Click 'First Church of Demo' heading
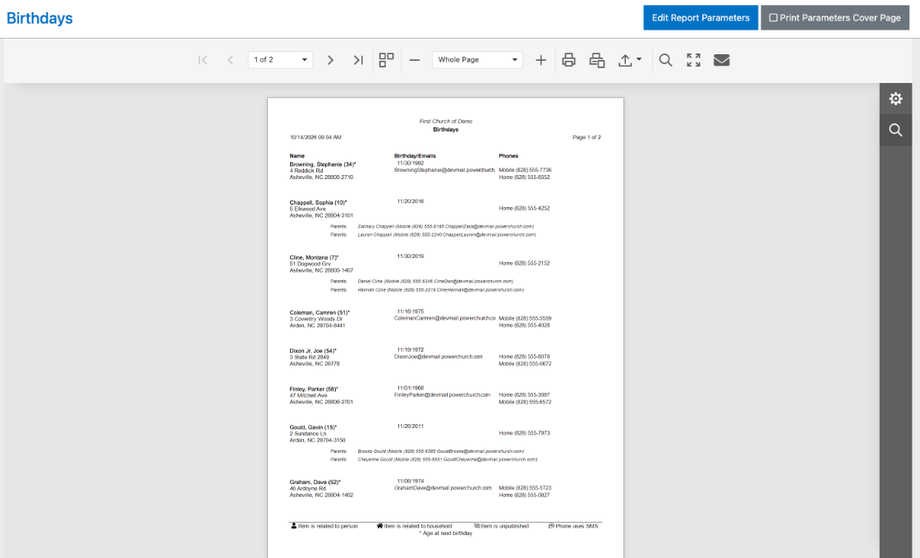This screenshot has width=920, height=558. tap(446, 121)
